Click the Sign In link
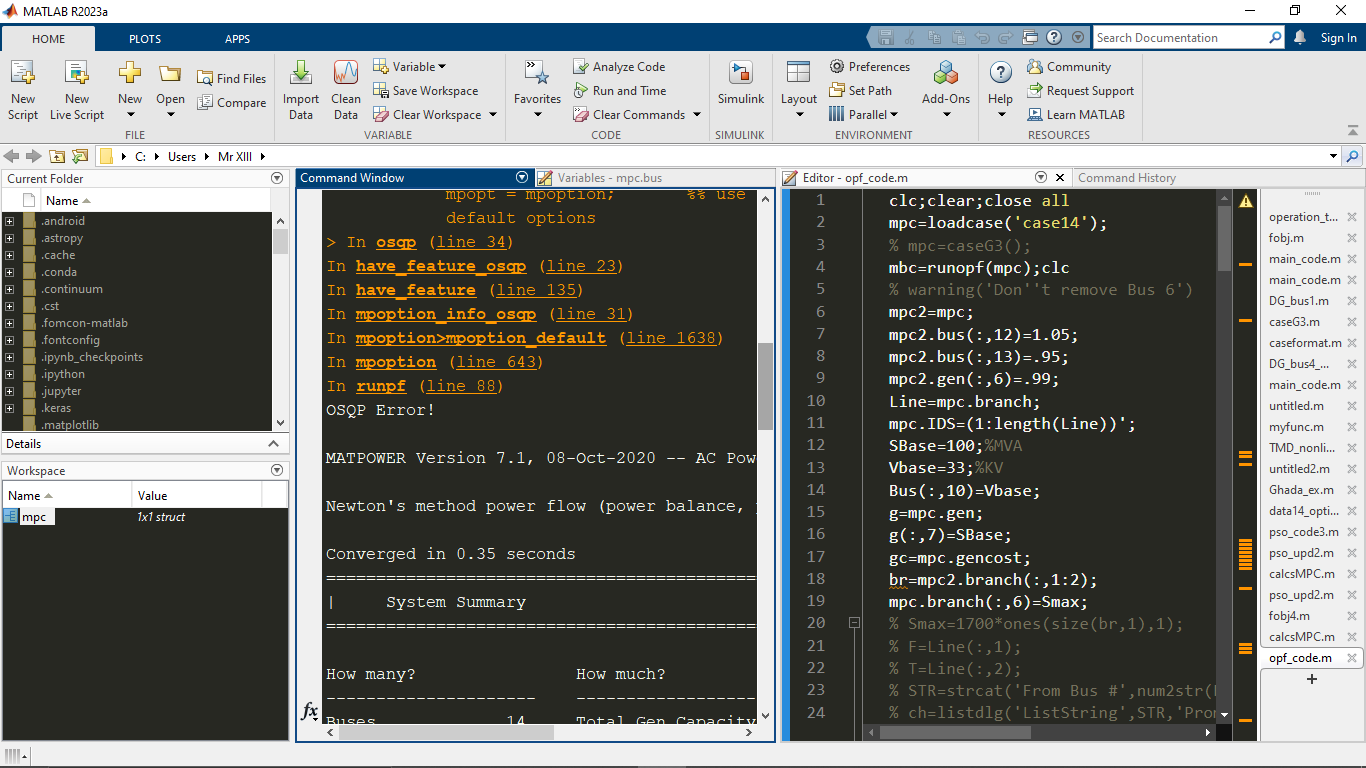This screenshot has height=768, width=1366. (x=1337, y=37)
